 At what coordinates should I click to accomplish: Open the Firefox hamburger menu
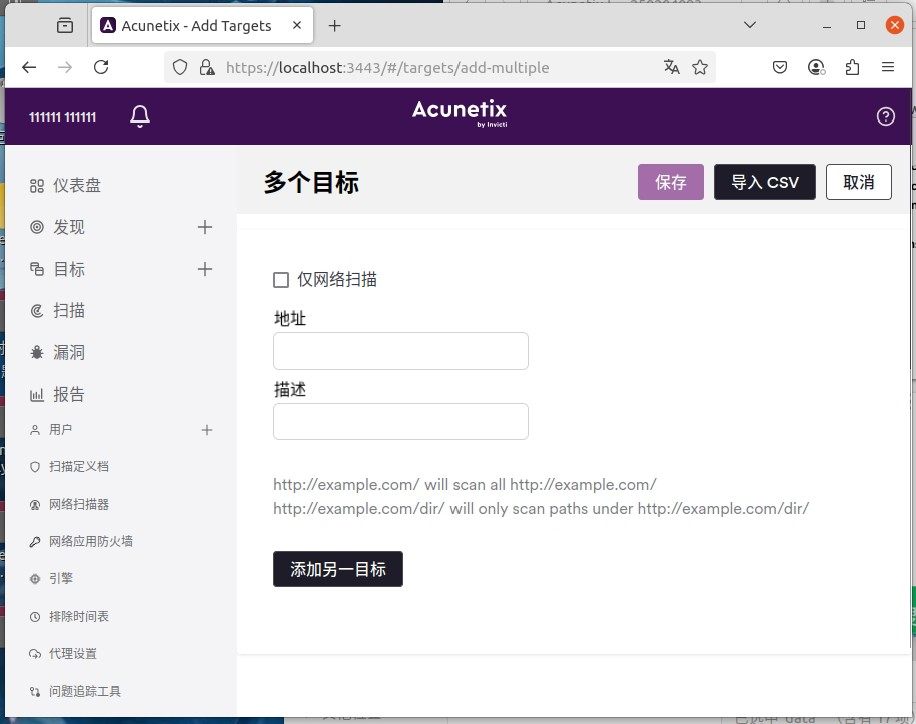click(x=887, y=67)
